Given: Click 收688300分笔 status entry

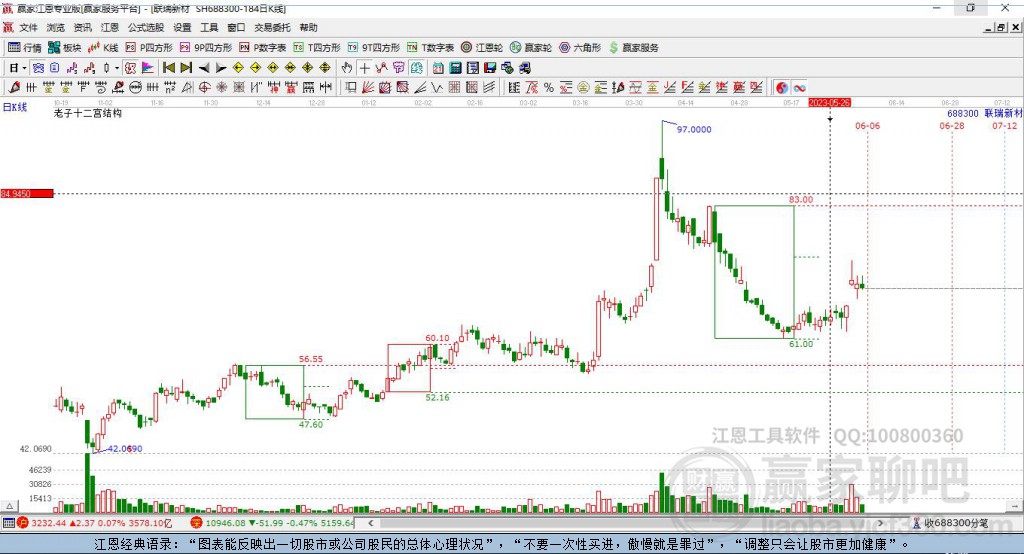Looking at the screenshot, I should pyautogui.click(x=950, y=523).
